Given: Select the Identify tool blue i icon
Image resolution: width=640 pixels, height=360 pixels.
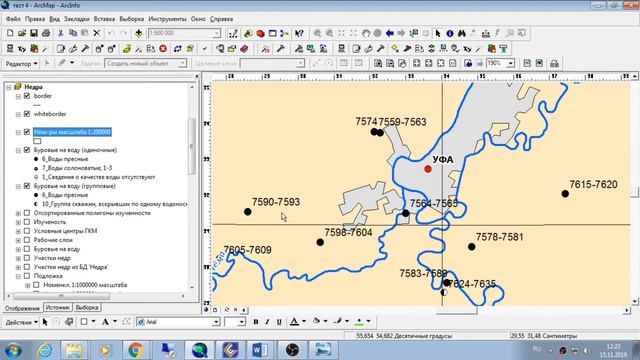Looking at the screenshot, I should click(x=449, y=33).
